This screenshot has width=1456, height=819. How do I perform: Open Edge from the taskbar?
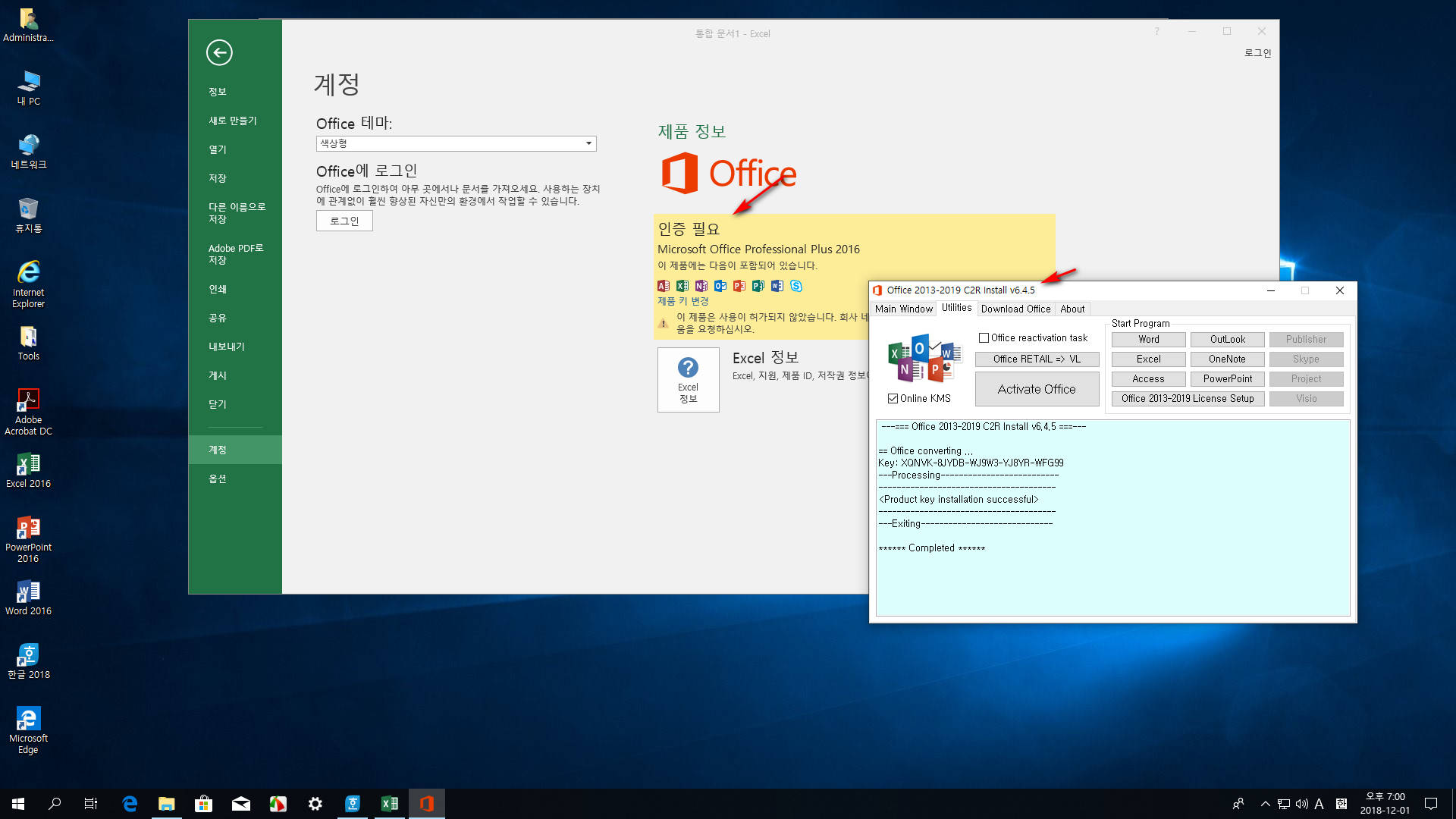coord(130,804)
